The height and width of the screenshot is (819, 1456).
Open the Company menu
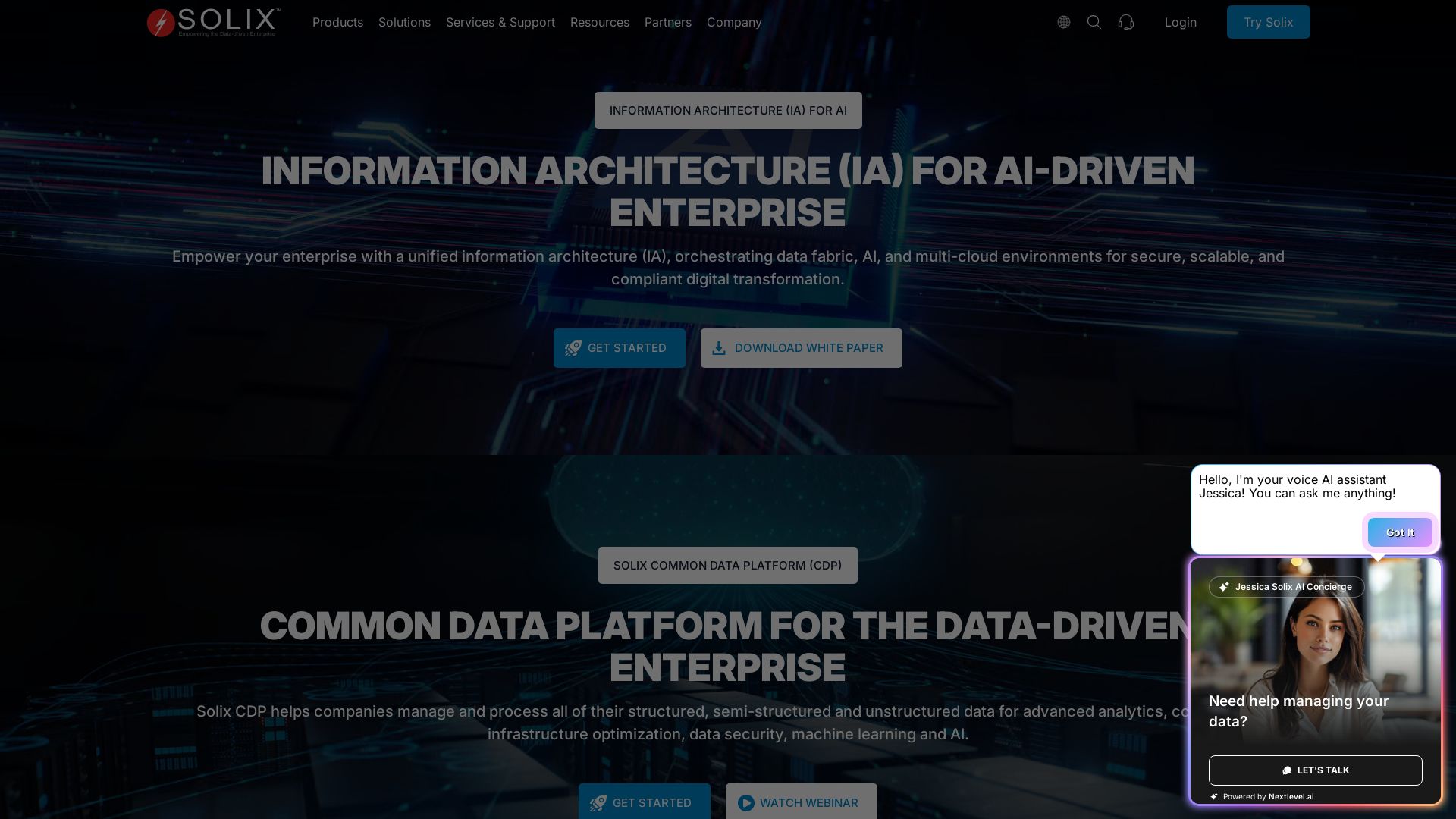click(734, 22)
